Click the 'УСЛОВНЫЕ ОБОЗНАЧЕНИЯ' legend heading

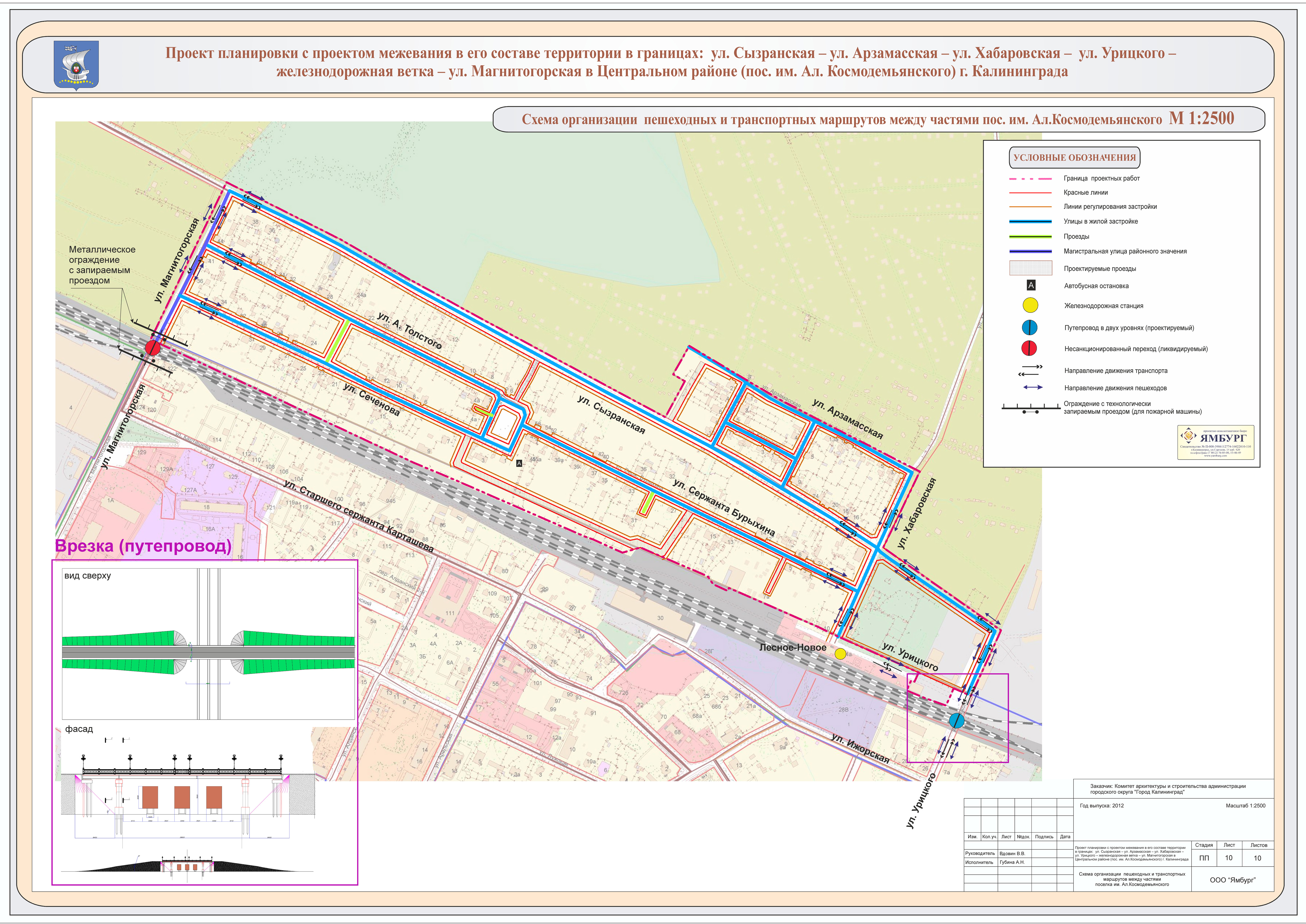coord(1074,158)
